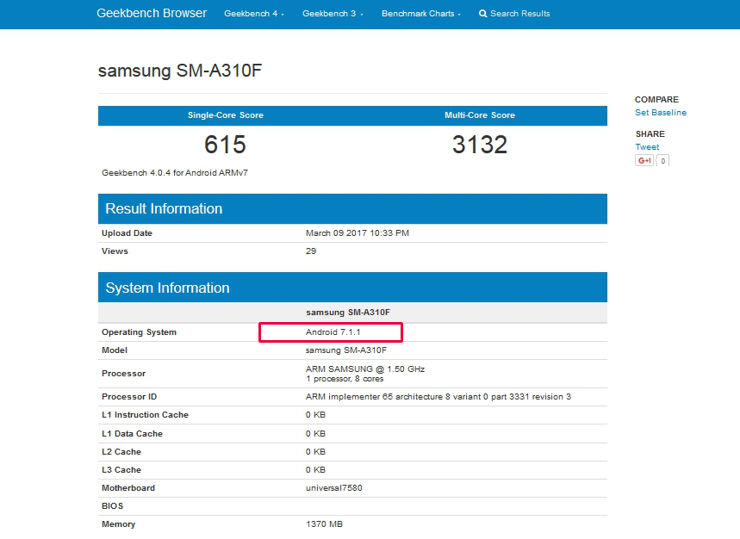The height and width of the screenshot is (539, 740).
Task: Click the G+1 share button
Action: tap(644, 160)
